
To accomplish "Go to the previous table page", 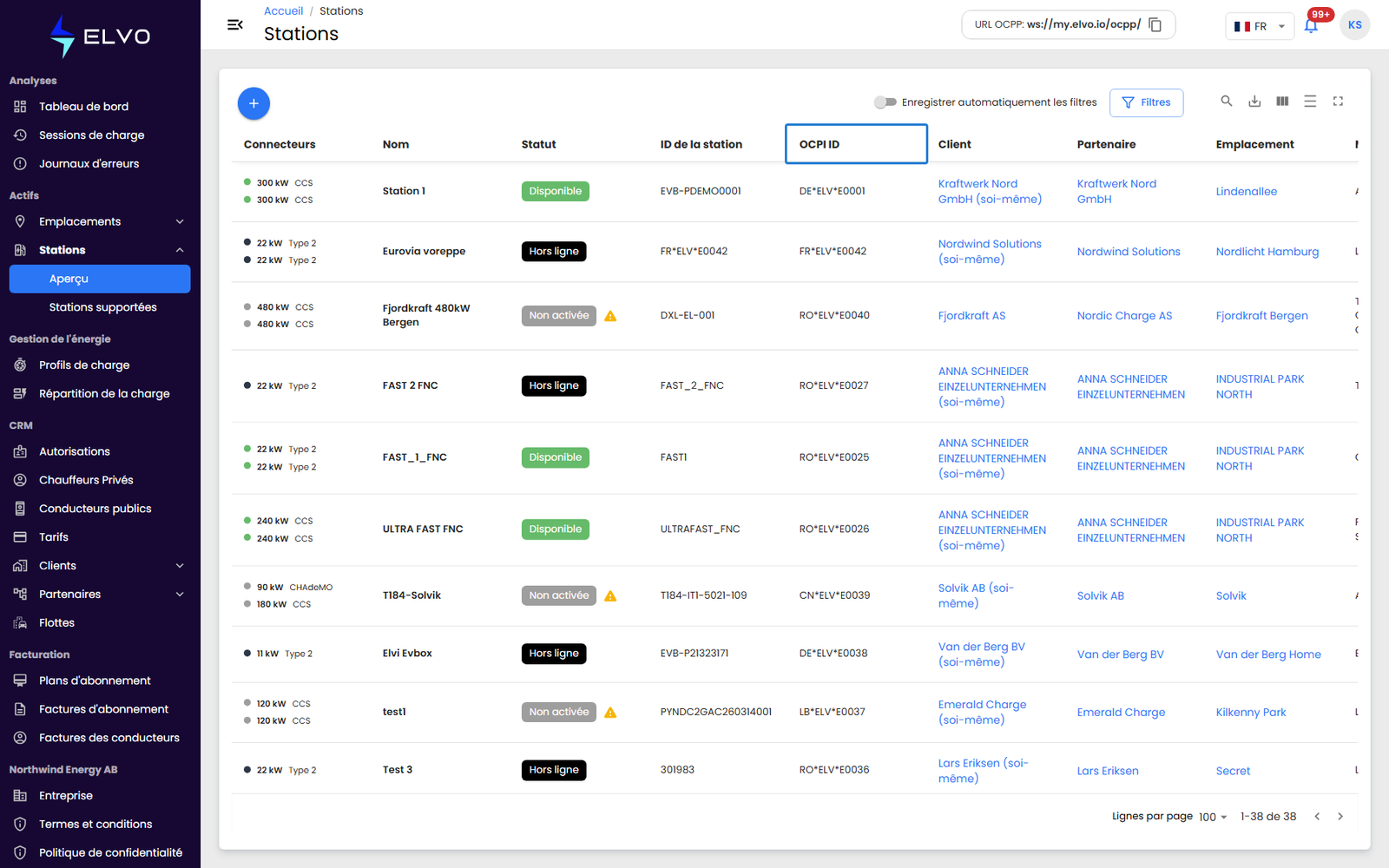I will tap(1317, 817).
